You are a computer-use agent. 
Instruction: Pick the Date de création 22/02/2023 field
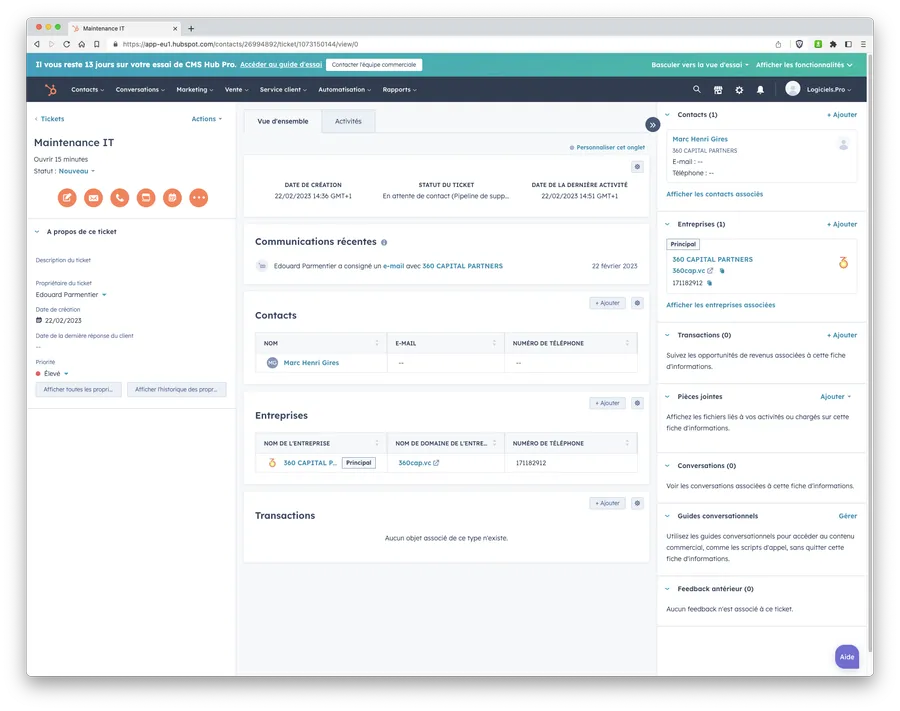[x=59, y=321]
